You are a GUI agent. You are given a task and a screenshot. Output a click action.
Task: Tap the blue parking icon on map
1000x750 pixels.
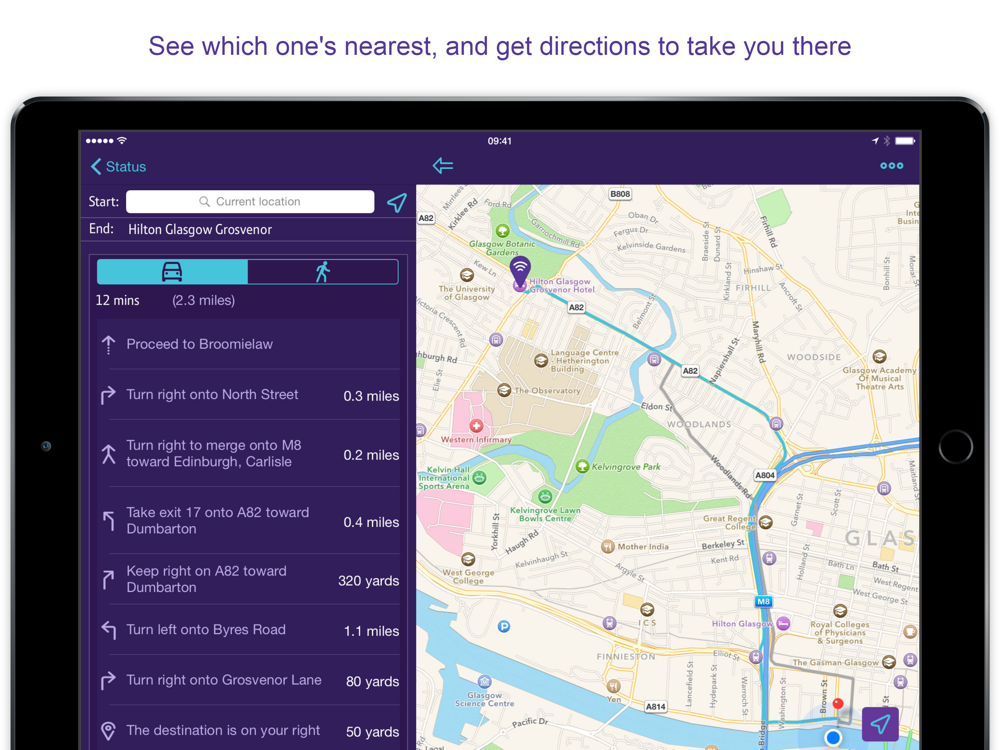coord(504,626)
